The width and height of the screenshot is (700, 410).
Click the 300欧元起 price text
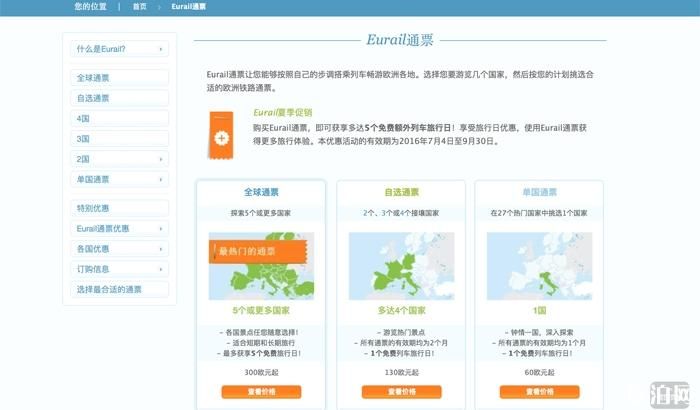tap(261, 372)
